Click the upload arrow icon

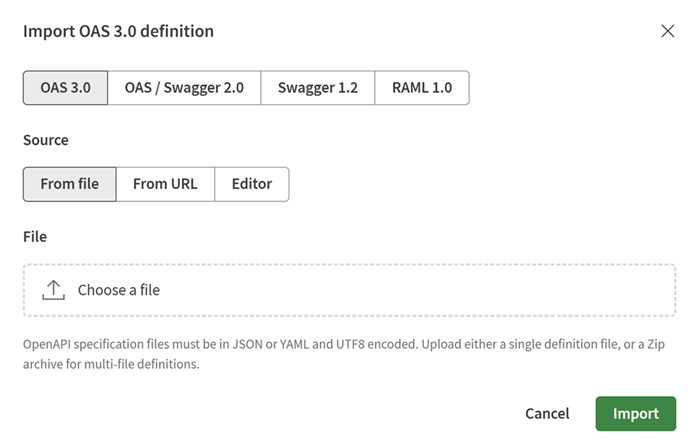coord(54,290)
